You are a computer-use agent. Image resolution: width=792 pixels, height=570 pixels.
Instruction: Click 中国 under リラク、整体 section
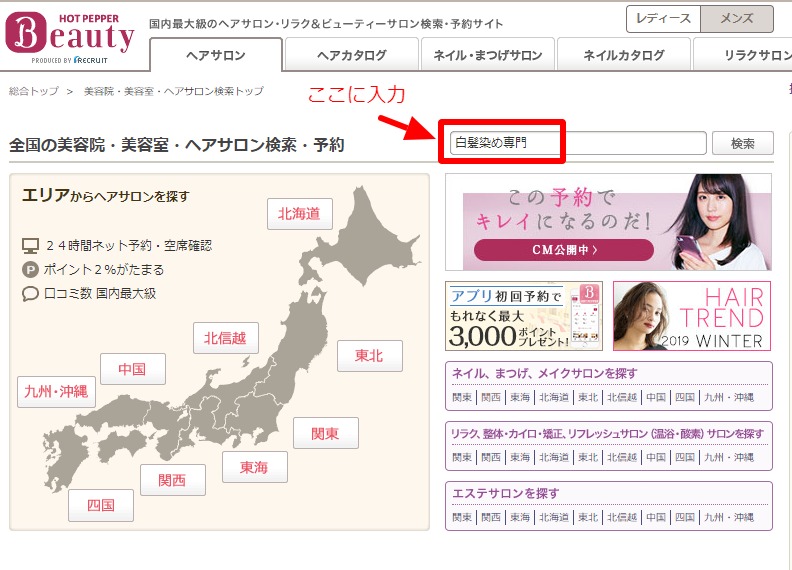(x=656, y=457)
